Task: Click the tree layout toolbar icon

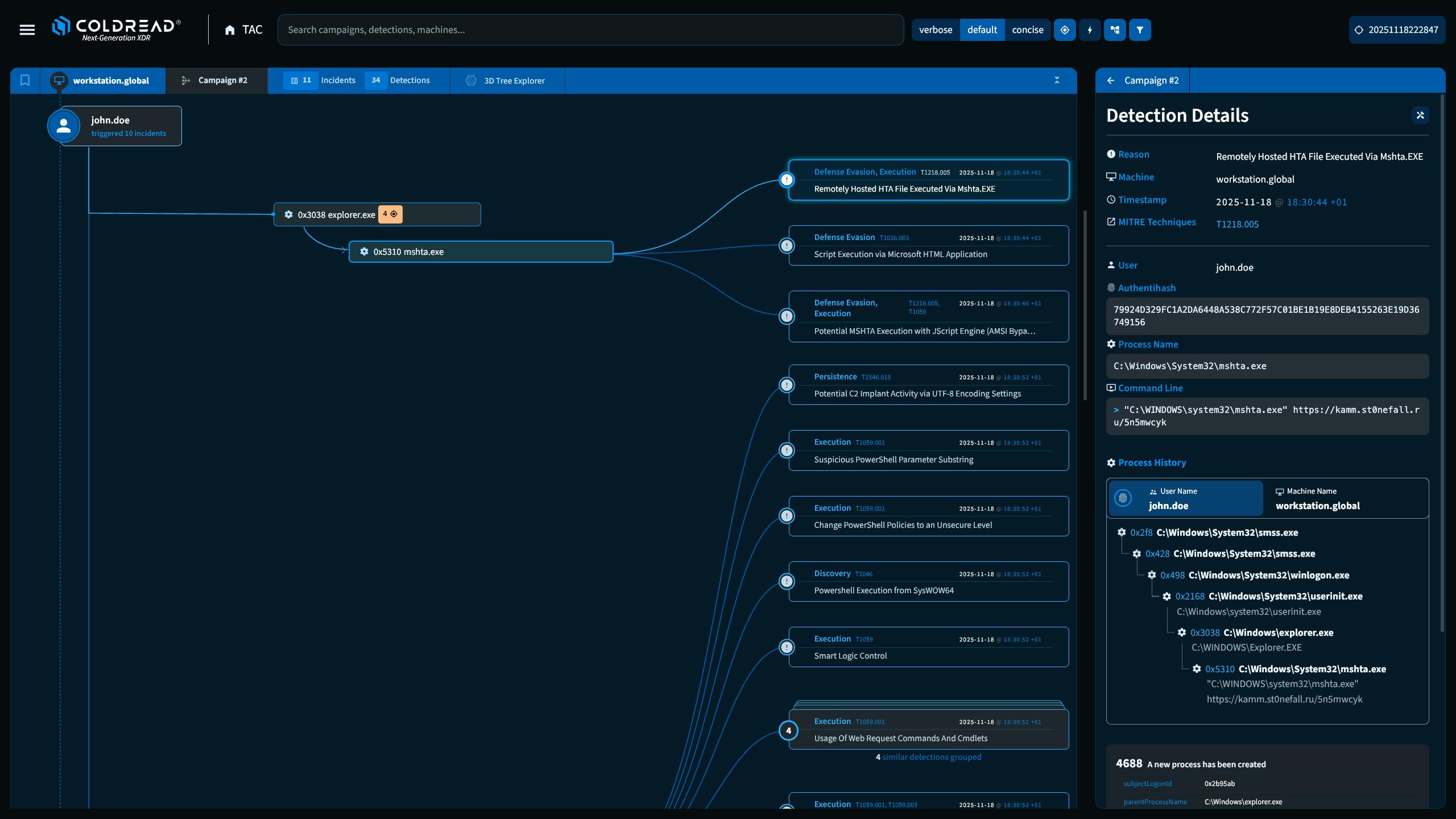Action: (1115, 30)
